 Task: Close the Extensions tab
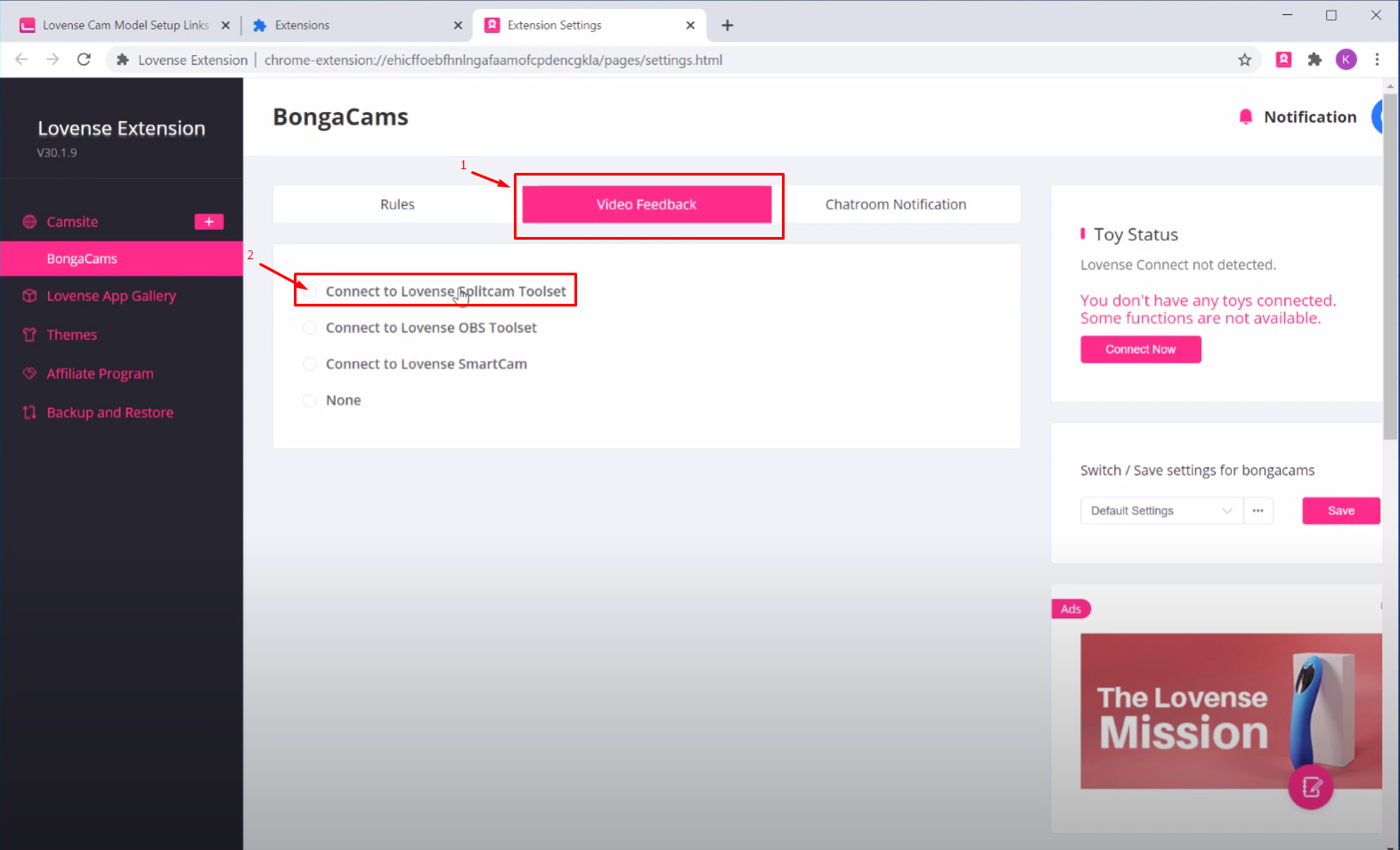(458, 25)
